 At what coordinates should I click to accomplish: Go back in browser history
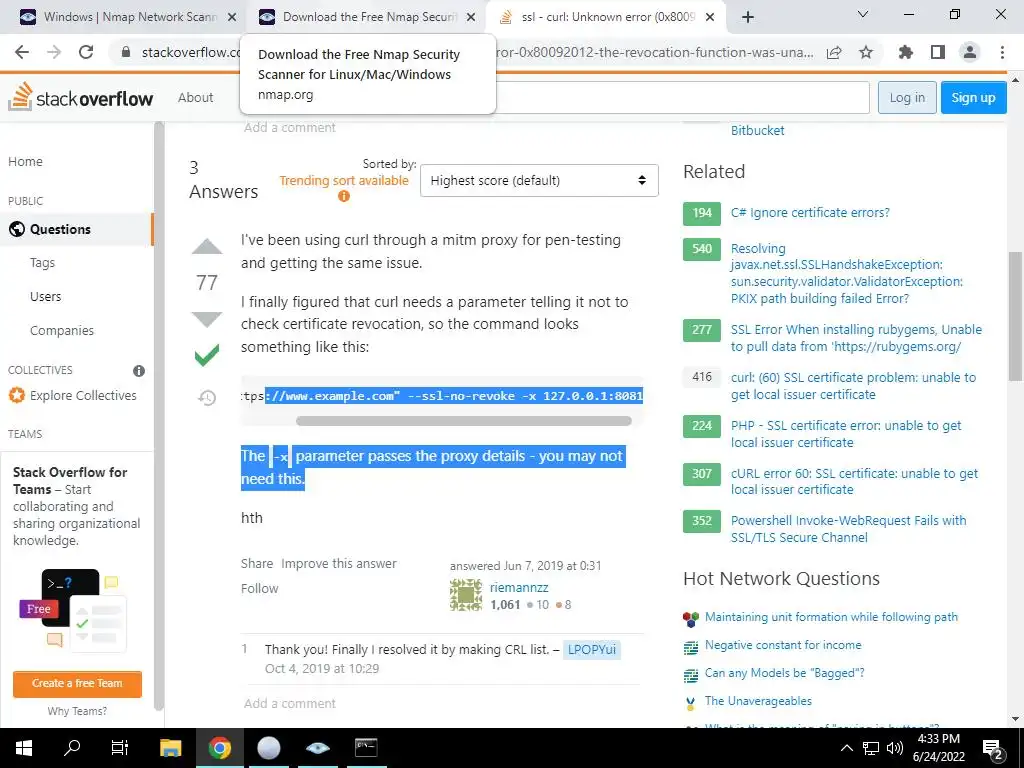(x=22, y=52)
